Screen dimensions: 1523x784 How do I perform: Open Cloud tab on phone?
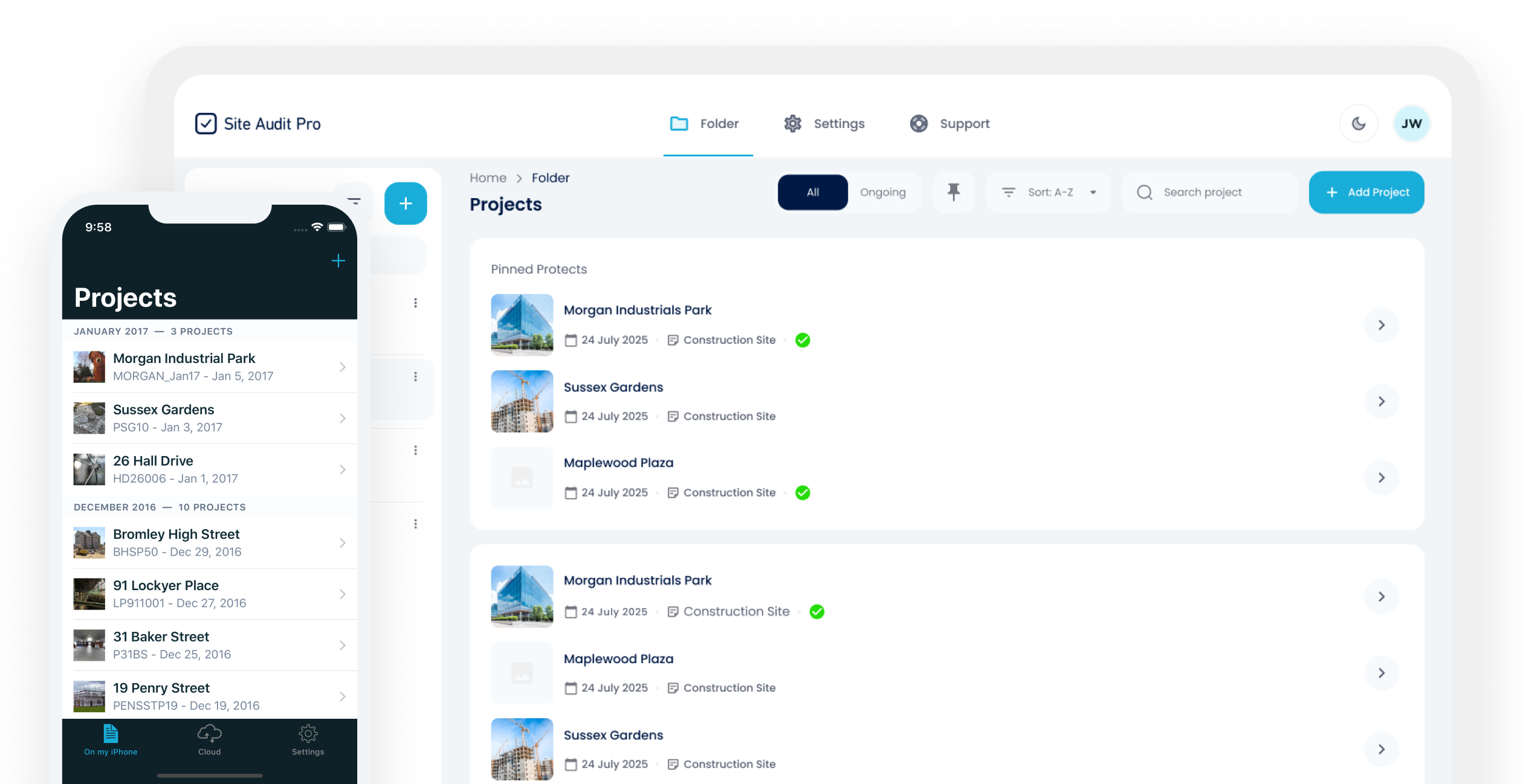(x=209, y=739)
